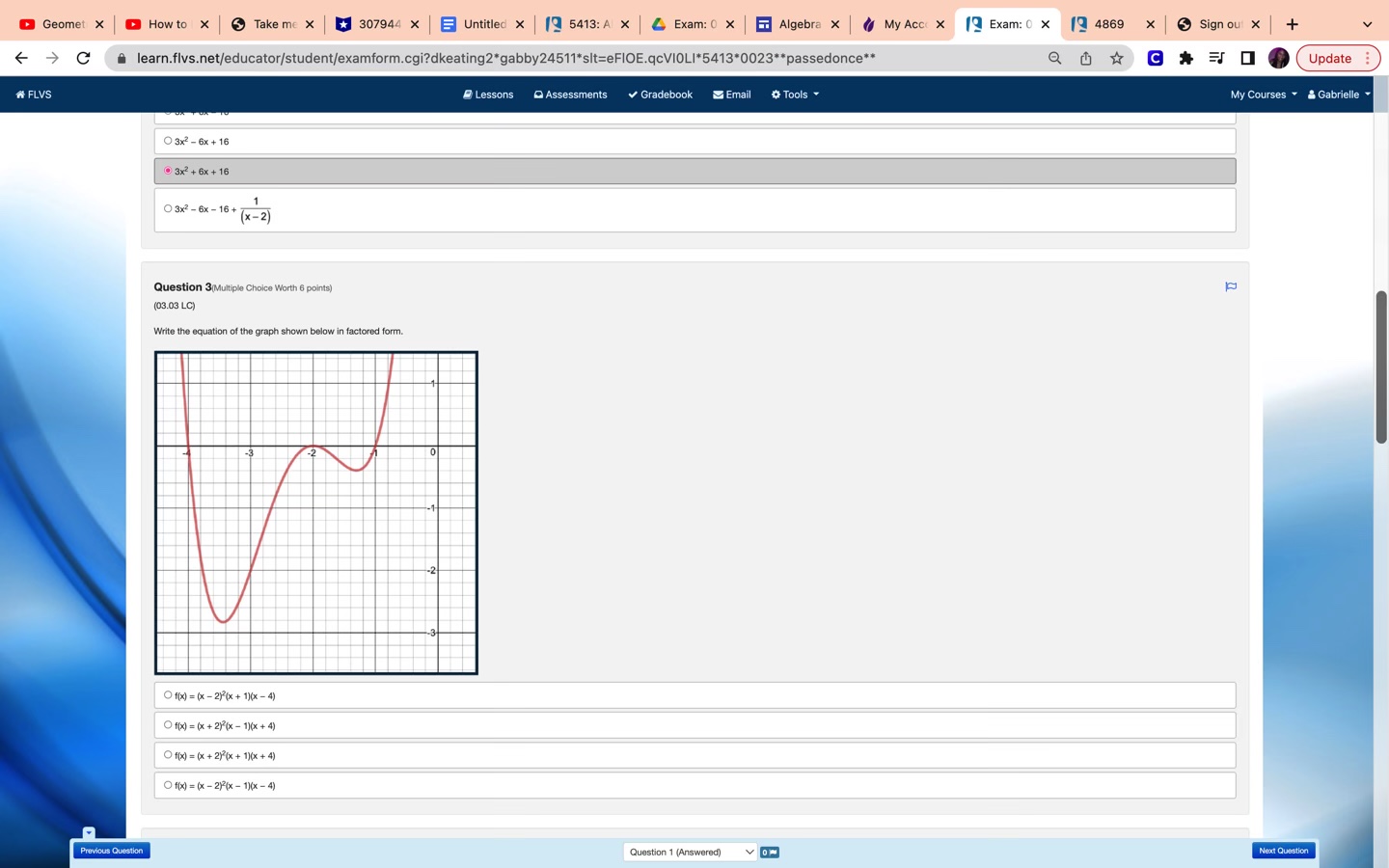Close the 'Sign out' tab
This screenshot has width=1389, height=868.
point(1256,24)
